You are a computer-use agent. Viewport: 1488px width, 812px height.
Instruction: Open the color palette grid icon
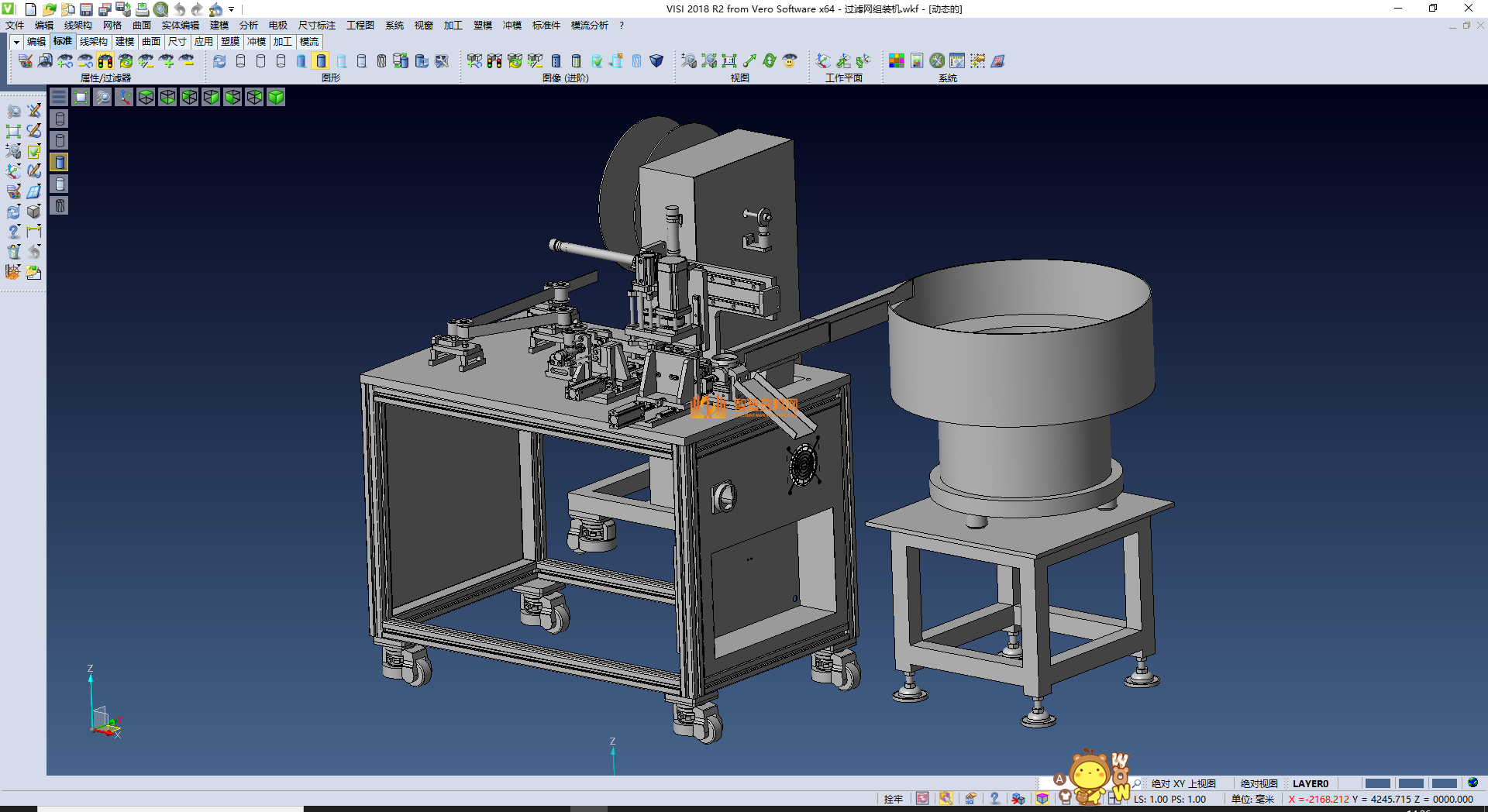click(896, 61)
